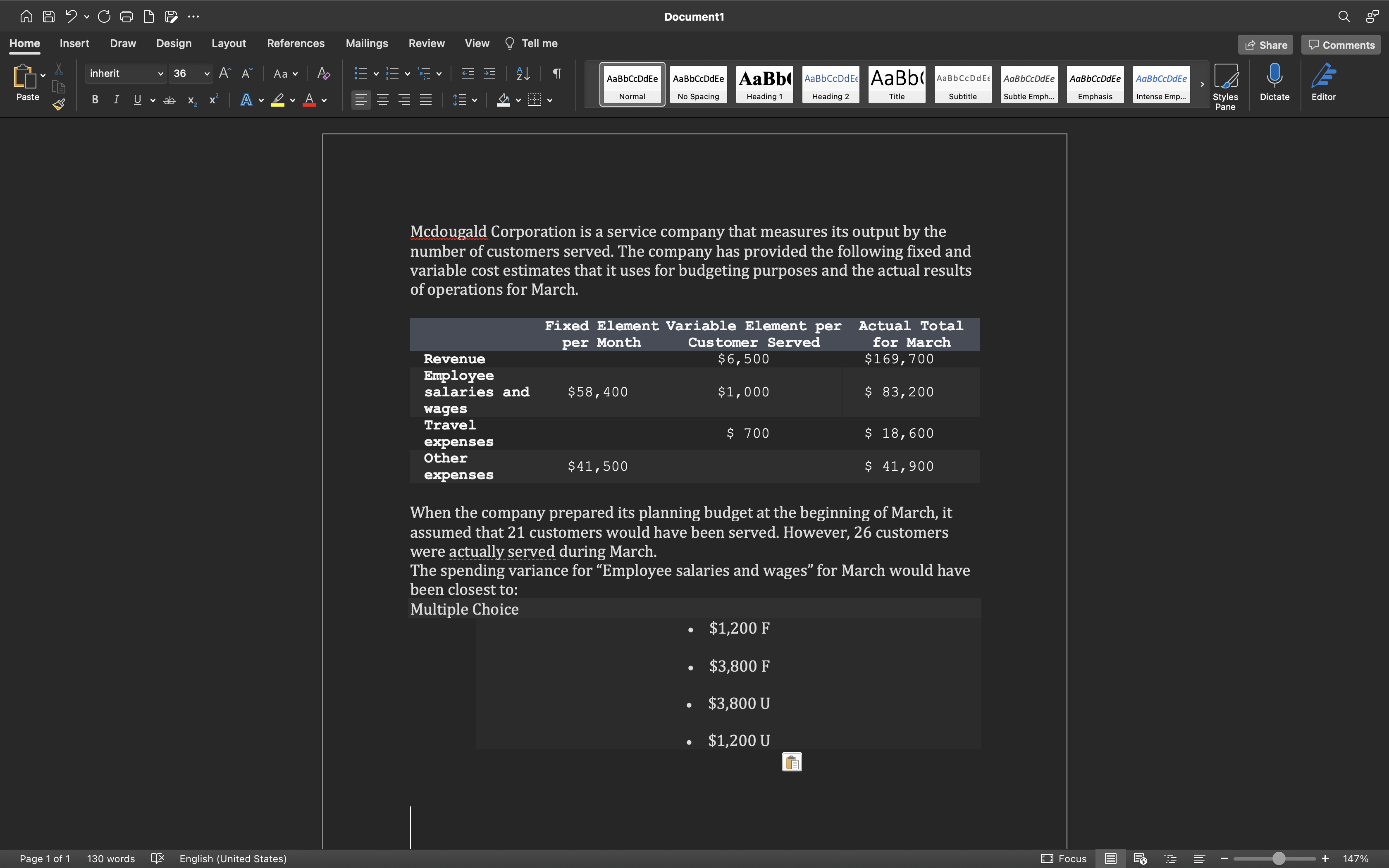
Task: Toggle bold formatting
Action: click(x=95, y=100)
